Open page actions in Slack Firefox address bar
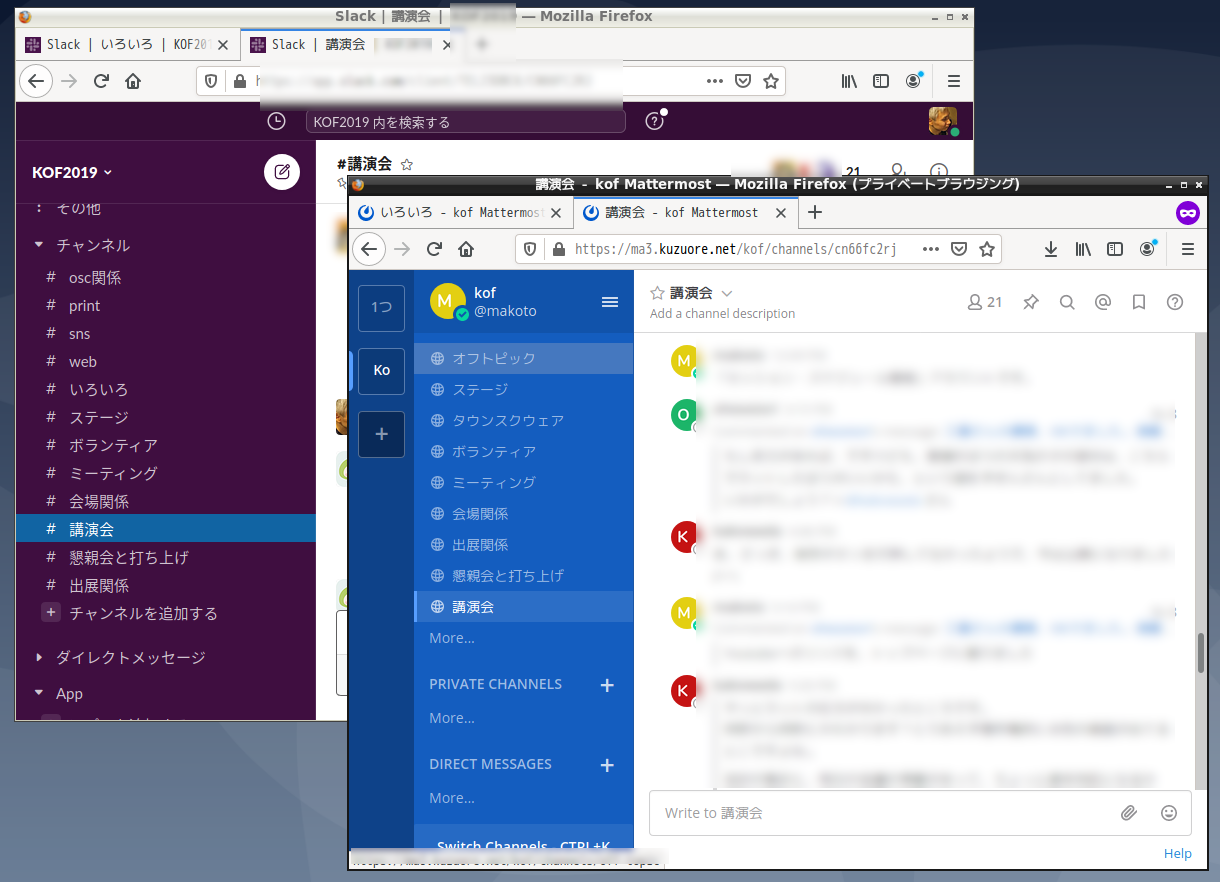The width and height of the screenshot is (1220, 882). click(x=715, y=81)
